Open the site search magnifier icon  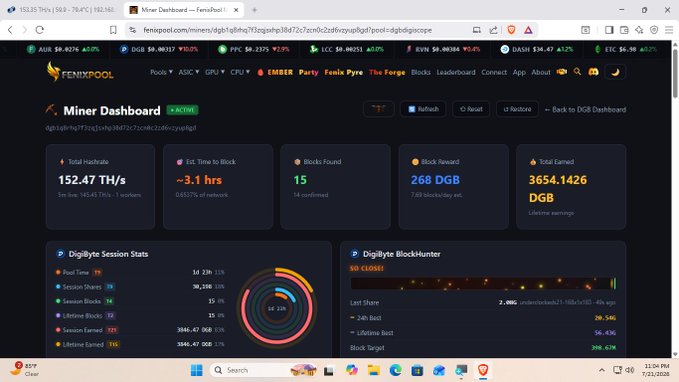pyautogui.click(x=577, y=72)
